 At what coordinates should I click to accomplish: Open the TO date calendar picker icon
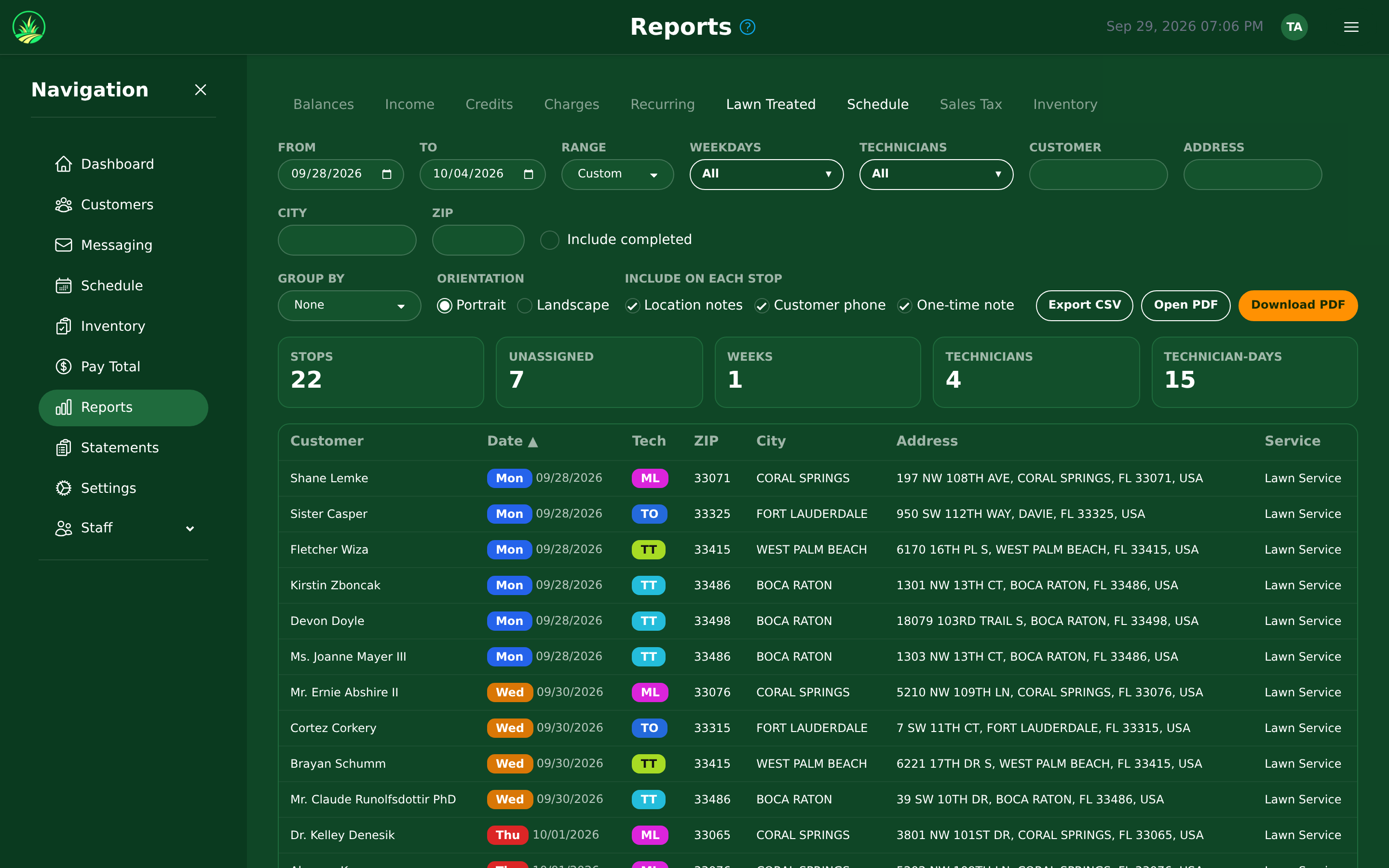529,174
